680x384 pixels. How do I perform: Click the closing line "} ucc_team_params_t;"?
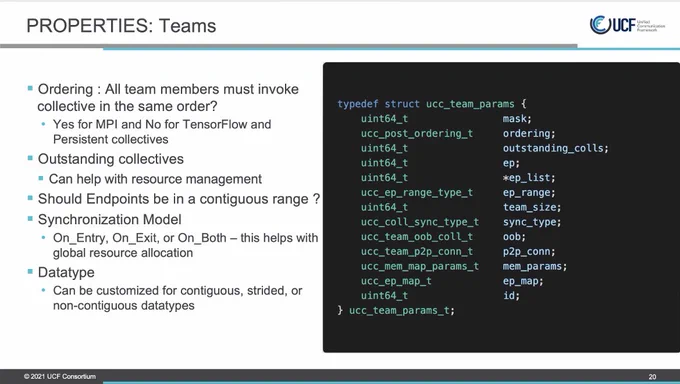[396, 311]
